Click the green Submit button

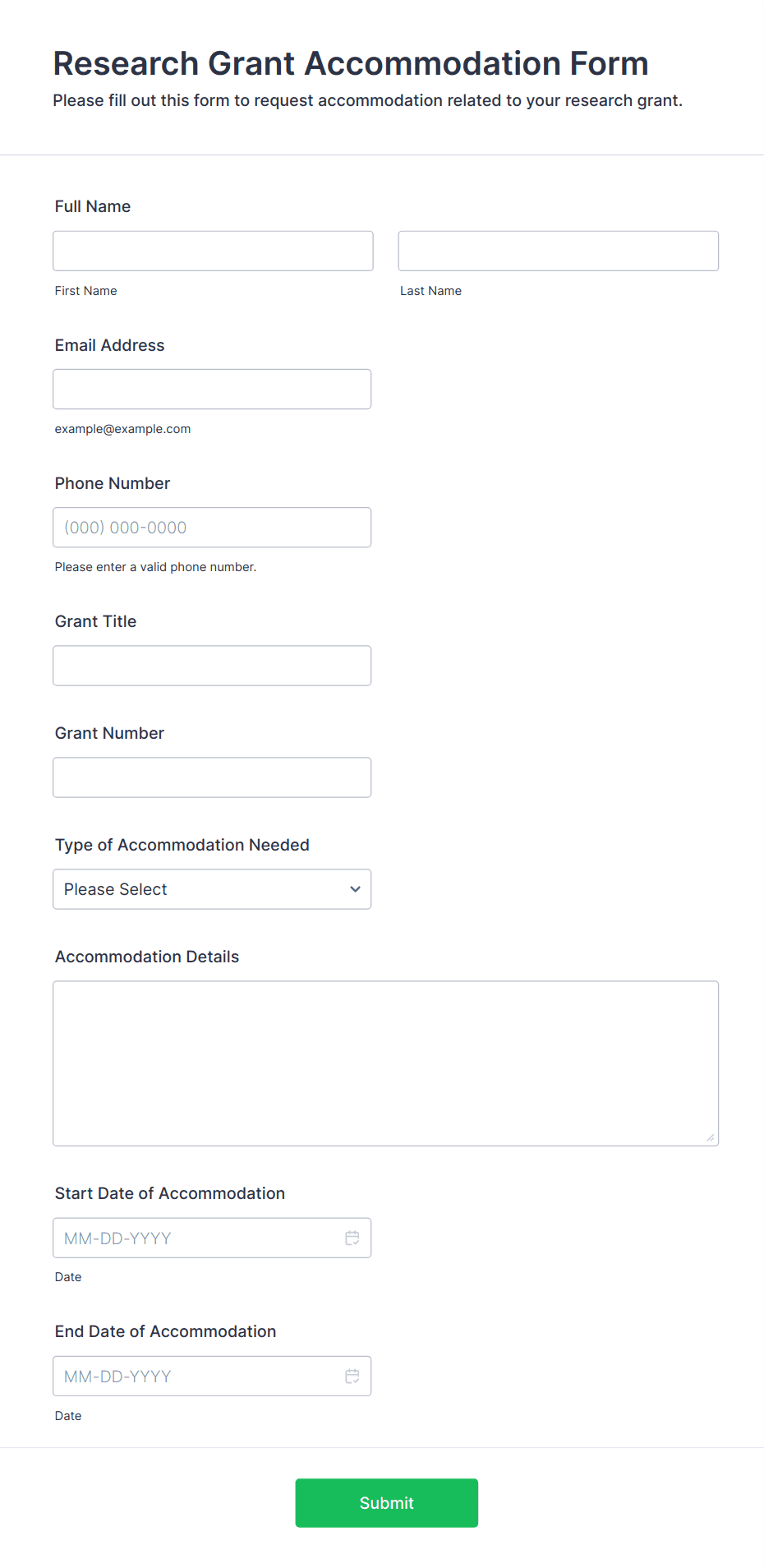(387, 1503)
